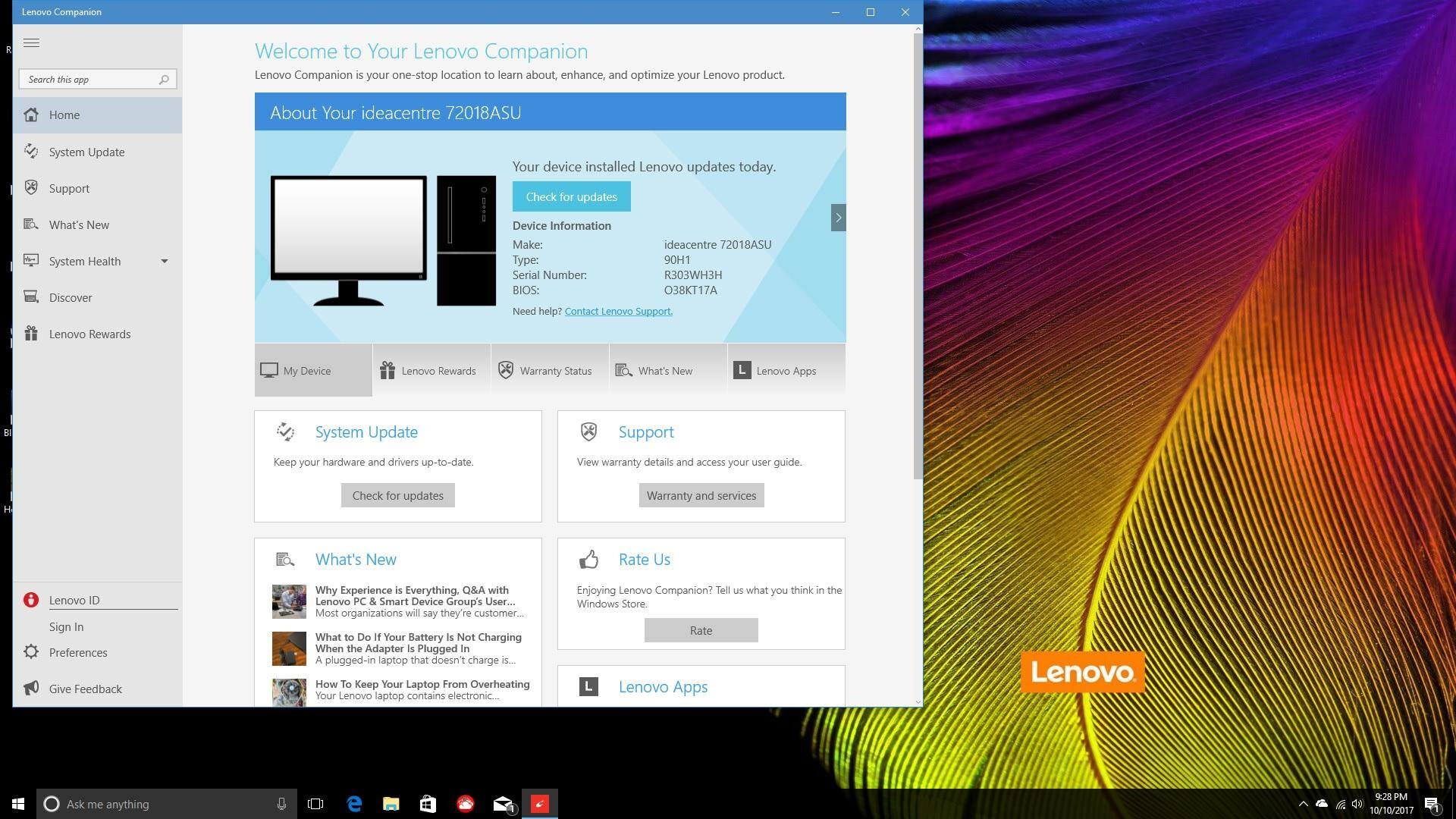Viewport: 1456px width, 819px height.
Task: Click the Rate Us thumbs-up icon
Action: point(588,560)
